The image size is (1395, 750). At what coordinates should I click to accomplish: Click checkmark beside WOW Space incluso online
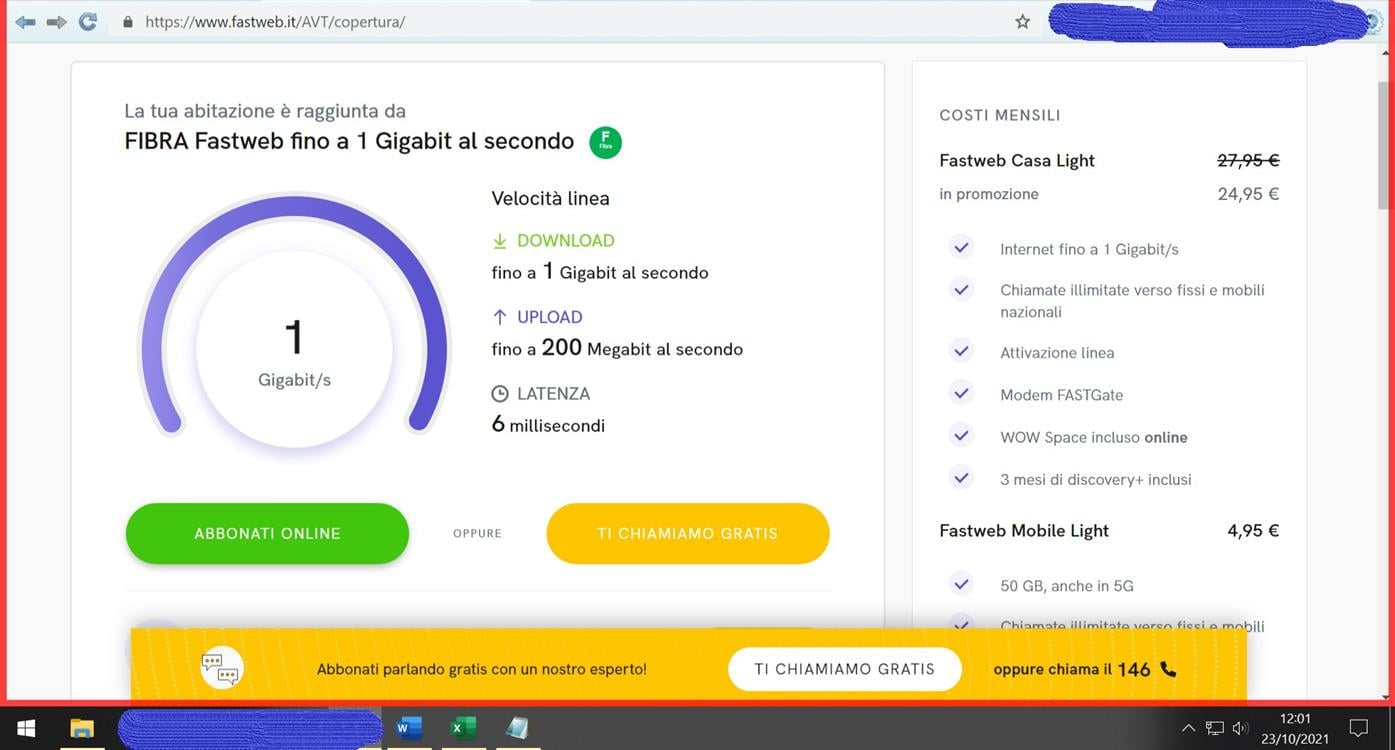point(961,435)
